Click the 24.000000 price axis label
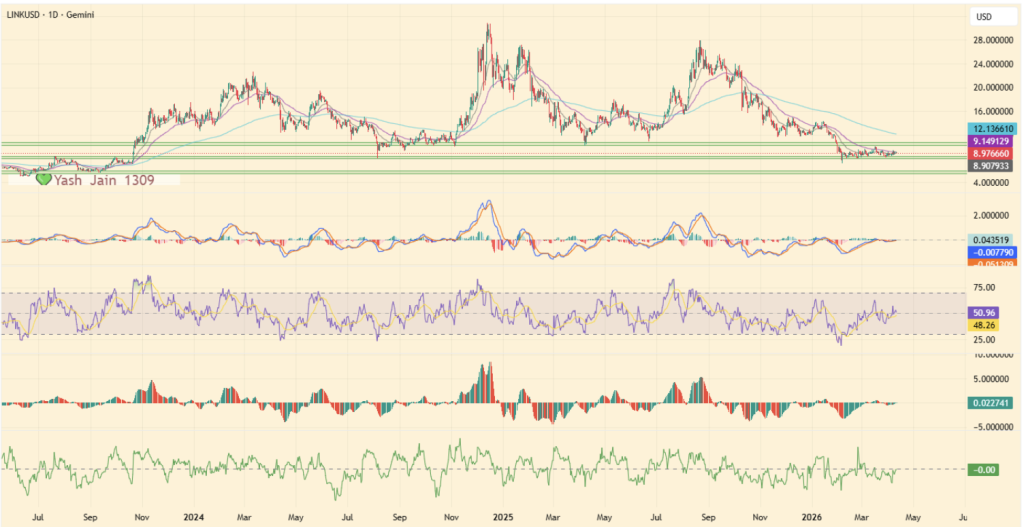Image resolution: width=1024 pixels, height=527 pixels. (x=992, y=64)
